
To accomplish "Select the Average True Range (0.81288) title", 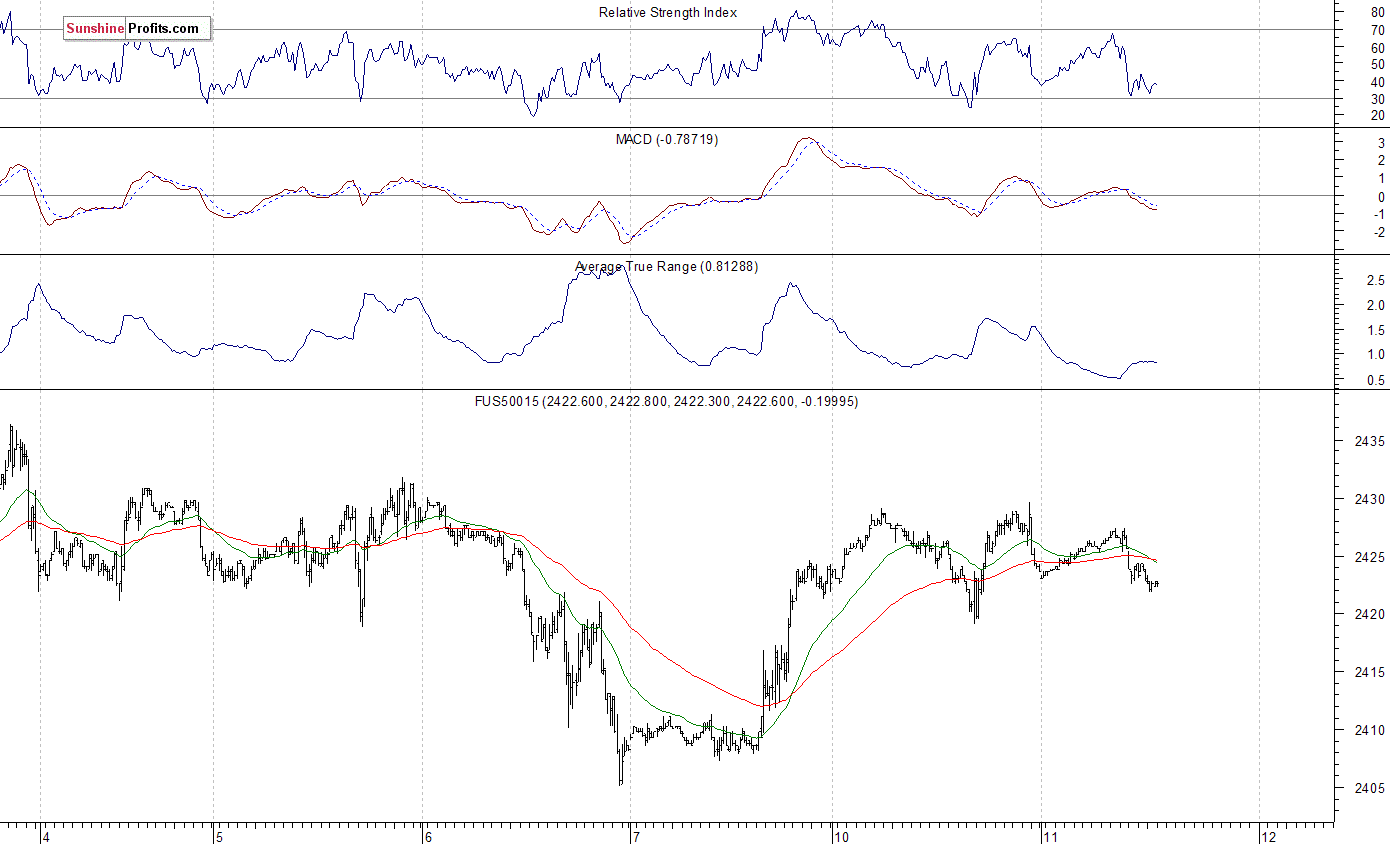I will tap(667, 267).
